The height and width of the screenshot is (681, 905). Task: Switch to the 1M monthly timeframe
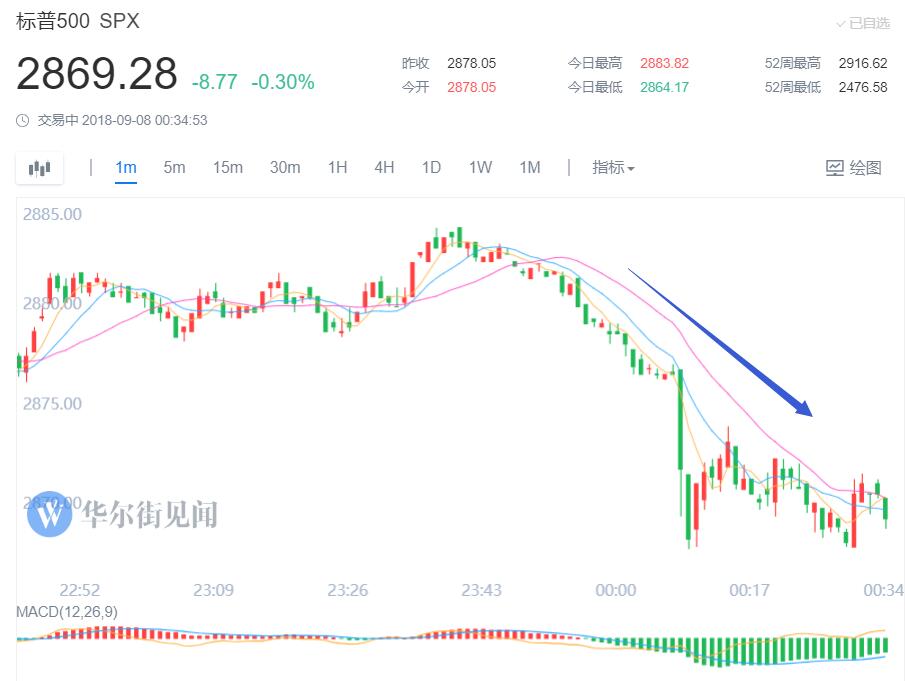pos(529,168)
